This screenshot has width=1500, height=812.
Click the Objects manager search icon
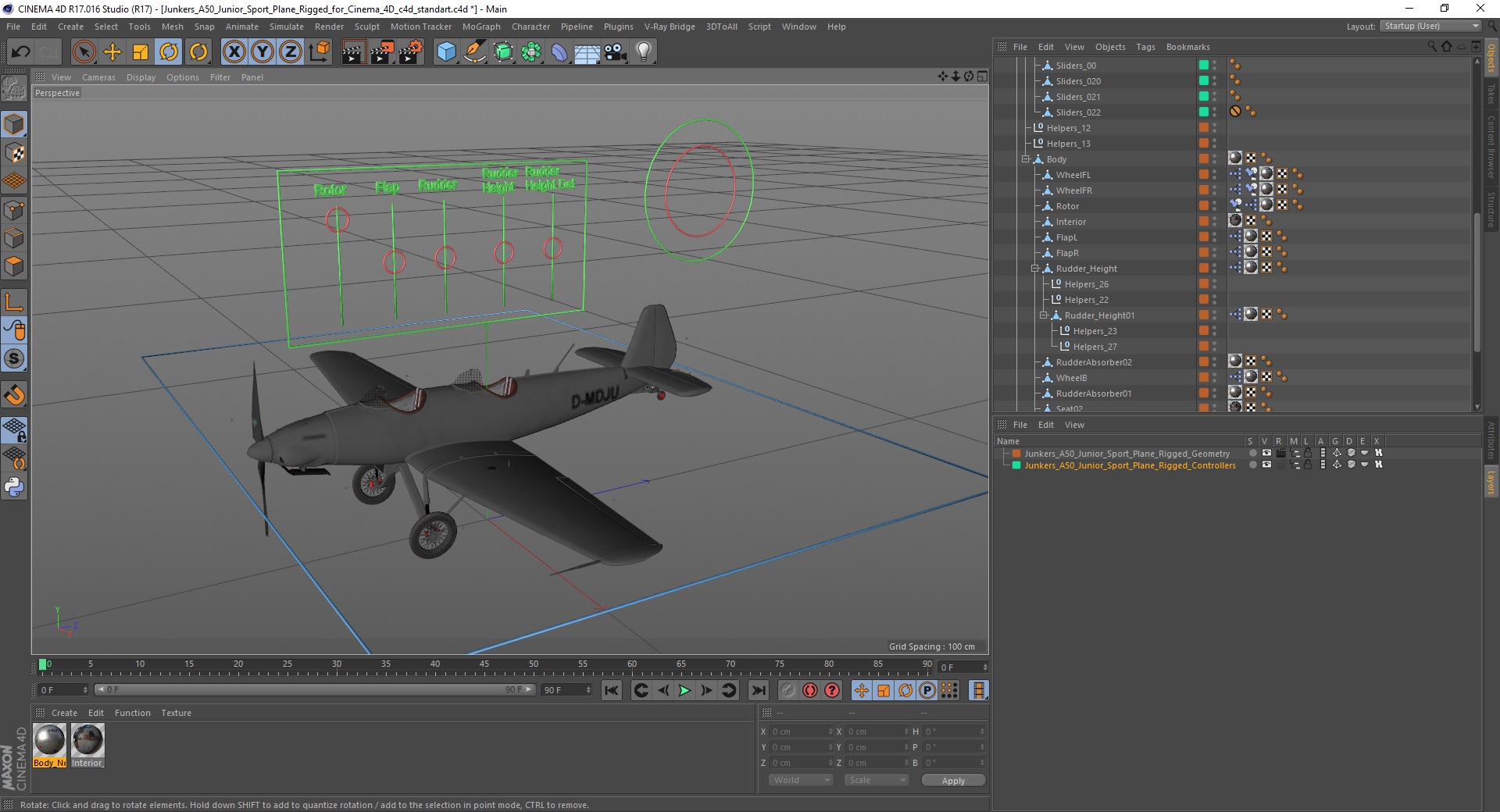pos(1432,47)
